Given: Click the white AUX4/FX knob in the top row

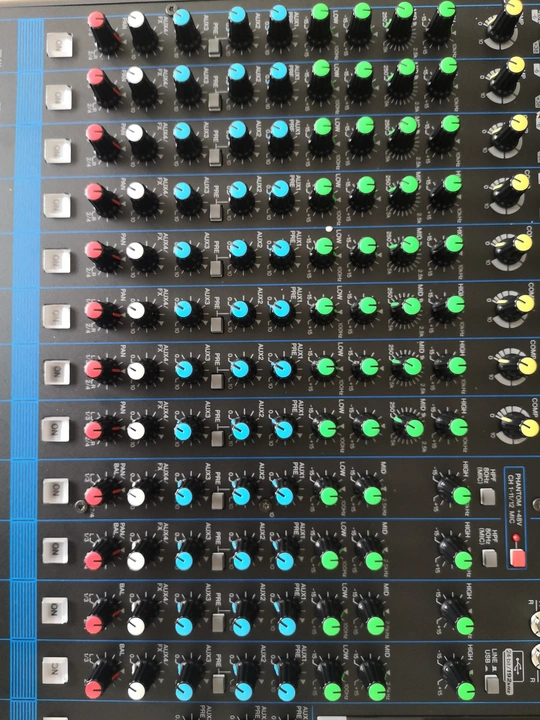Looking at the screenshot, I should [136, 20].
